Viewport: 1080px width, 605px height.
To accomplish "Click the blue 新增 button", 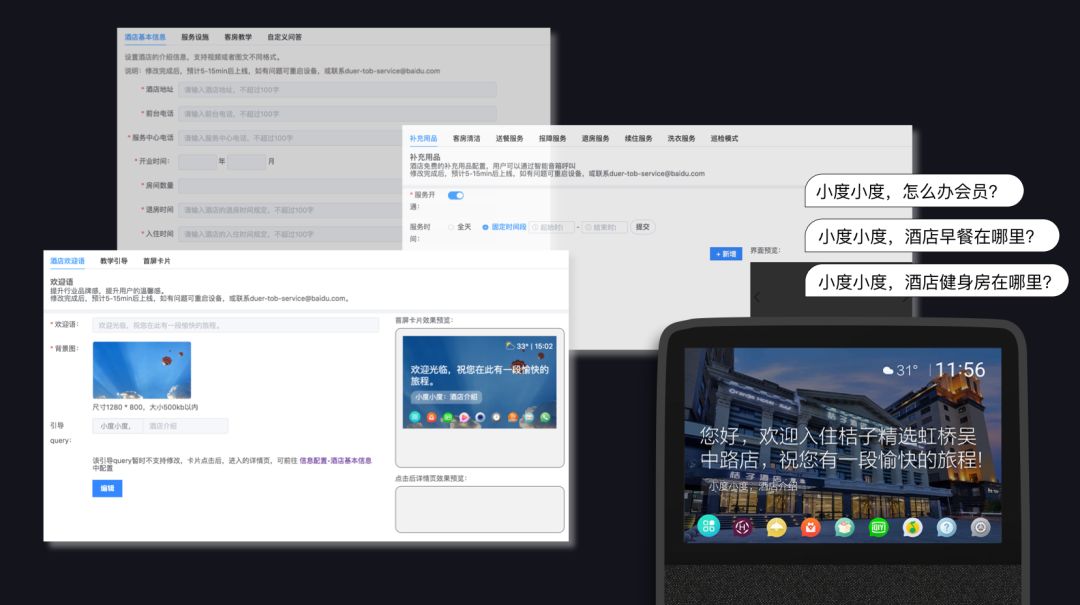I will (726, 254).
